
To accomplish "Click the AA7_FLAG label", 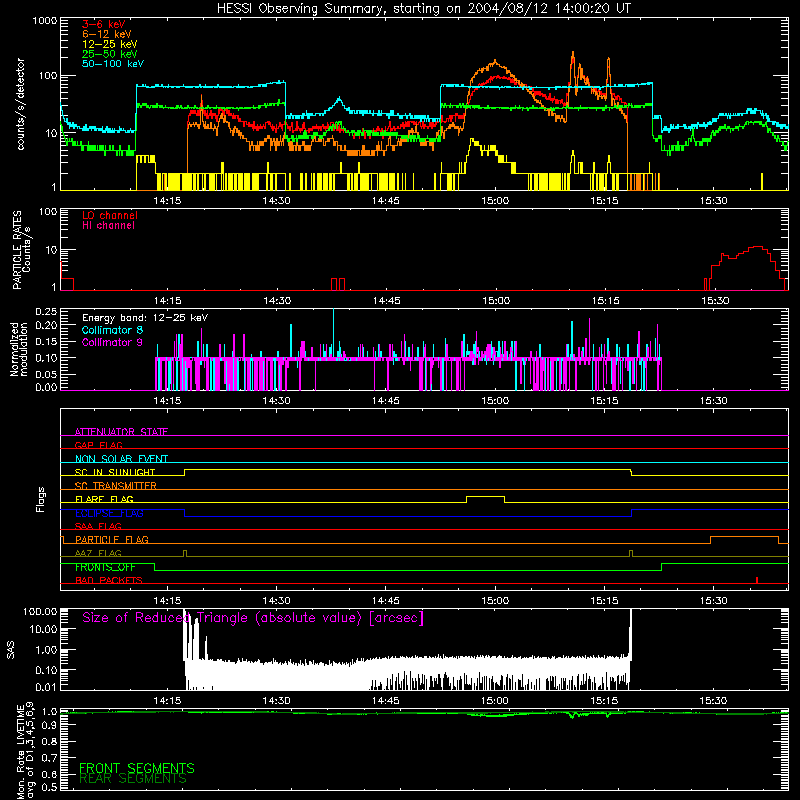I will tap(98, 553).
